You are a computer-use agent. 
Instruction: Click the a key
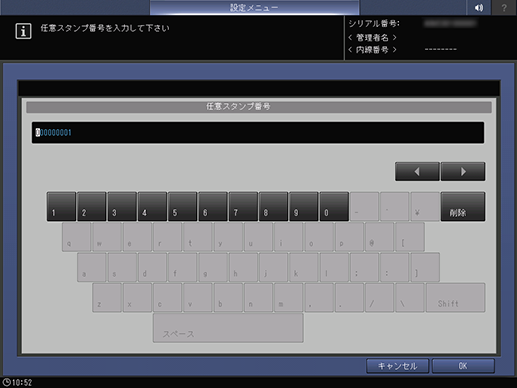92,267
